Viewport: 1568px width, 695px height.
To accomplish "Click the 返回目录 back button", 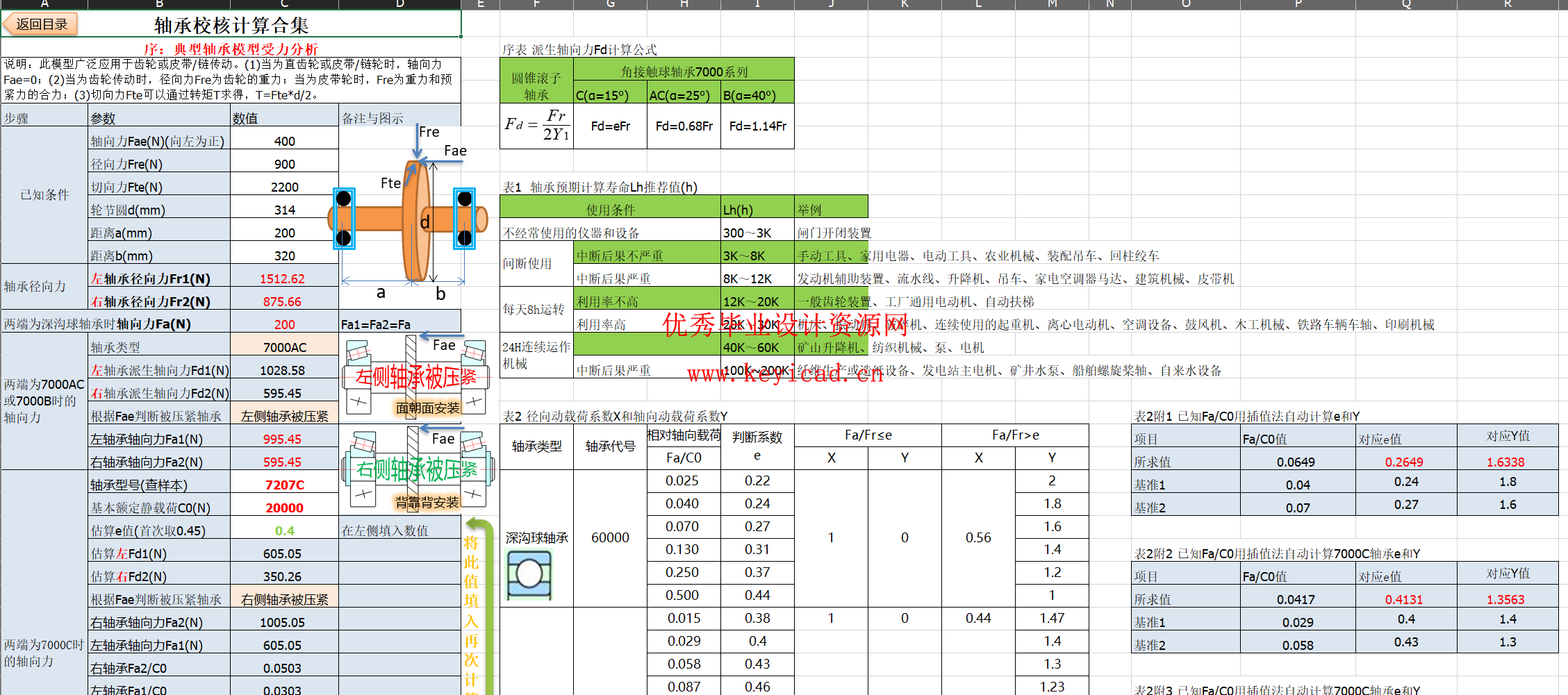I will pos(41,24).
